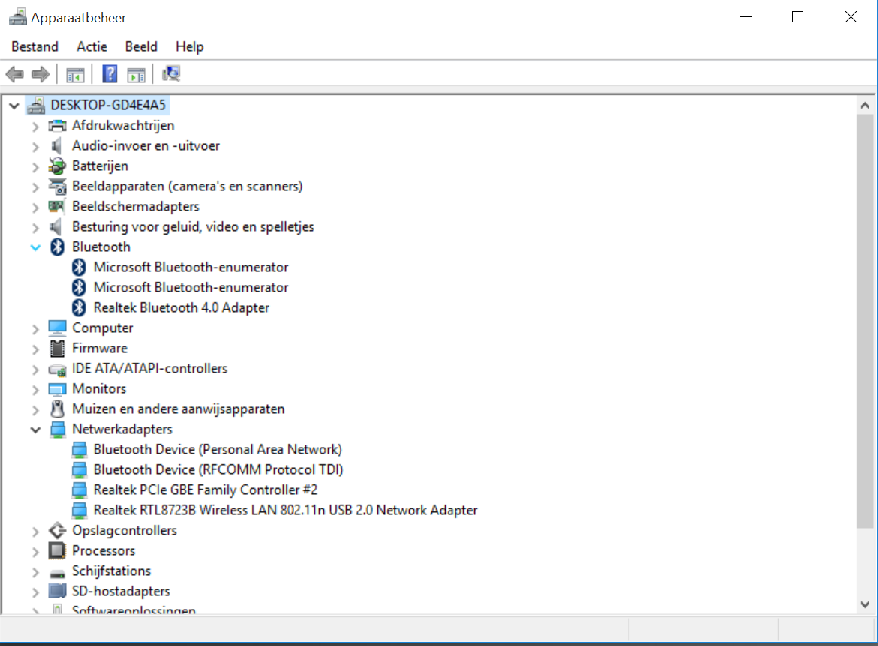The width and height of the screenshot is (878, 646).
Task: Click the show/hide action pane icon
Action: (x=137, y=74)
